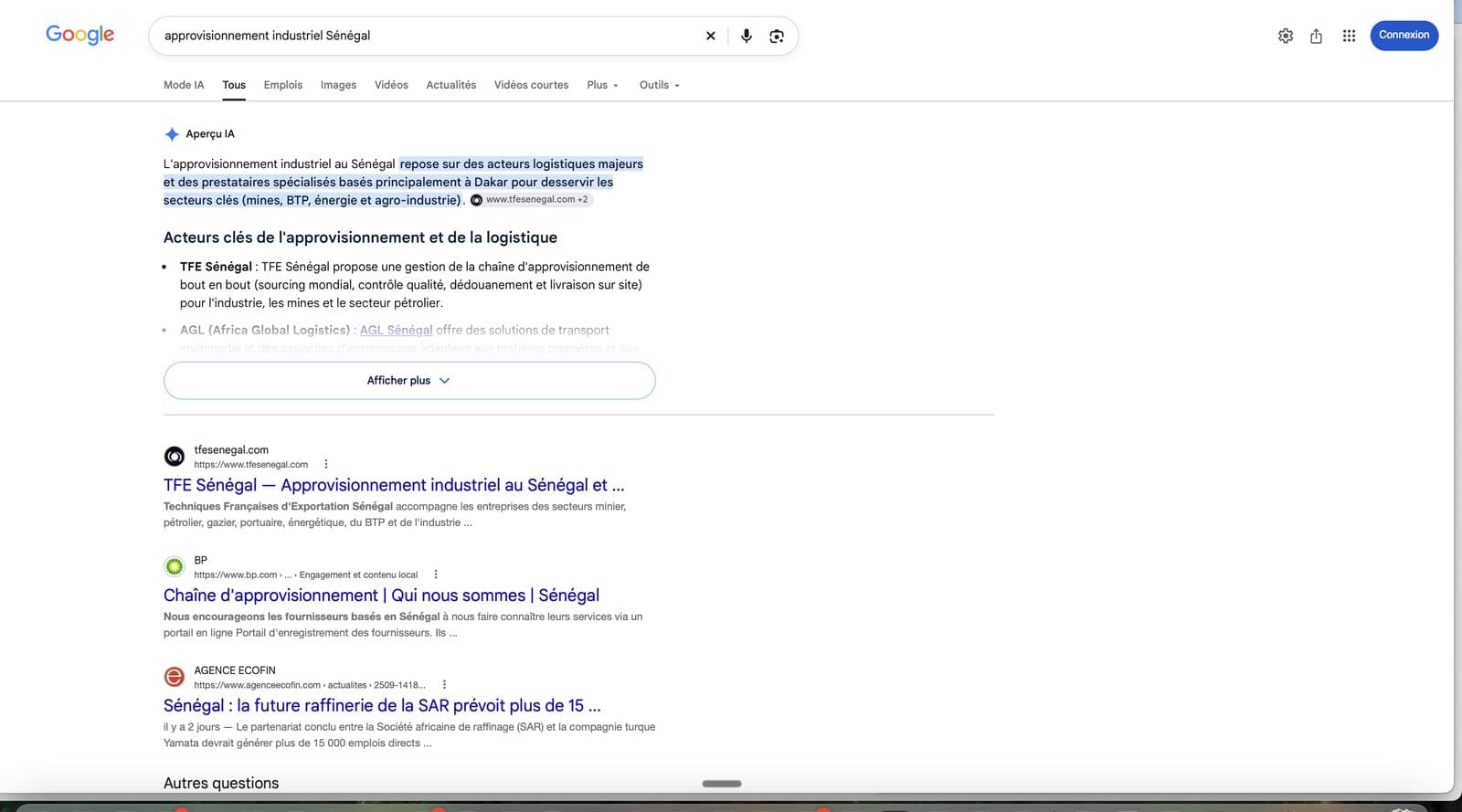Expand AI overview with Afficher plus
Image resolution: width=1462 pixels, height=812 pixels.
point(409,381)
